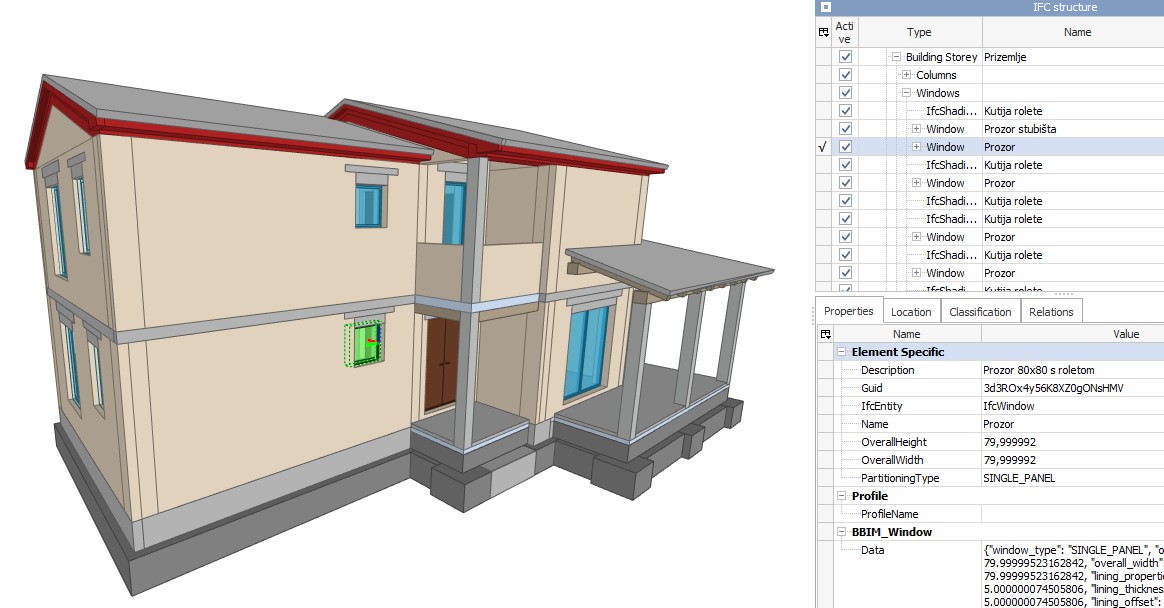Click the brown entrance door in the model
Viewport: 1164px width, 608px height.
[441, 363]
